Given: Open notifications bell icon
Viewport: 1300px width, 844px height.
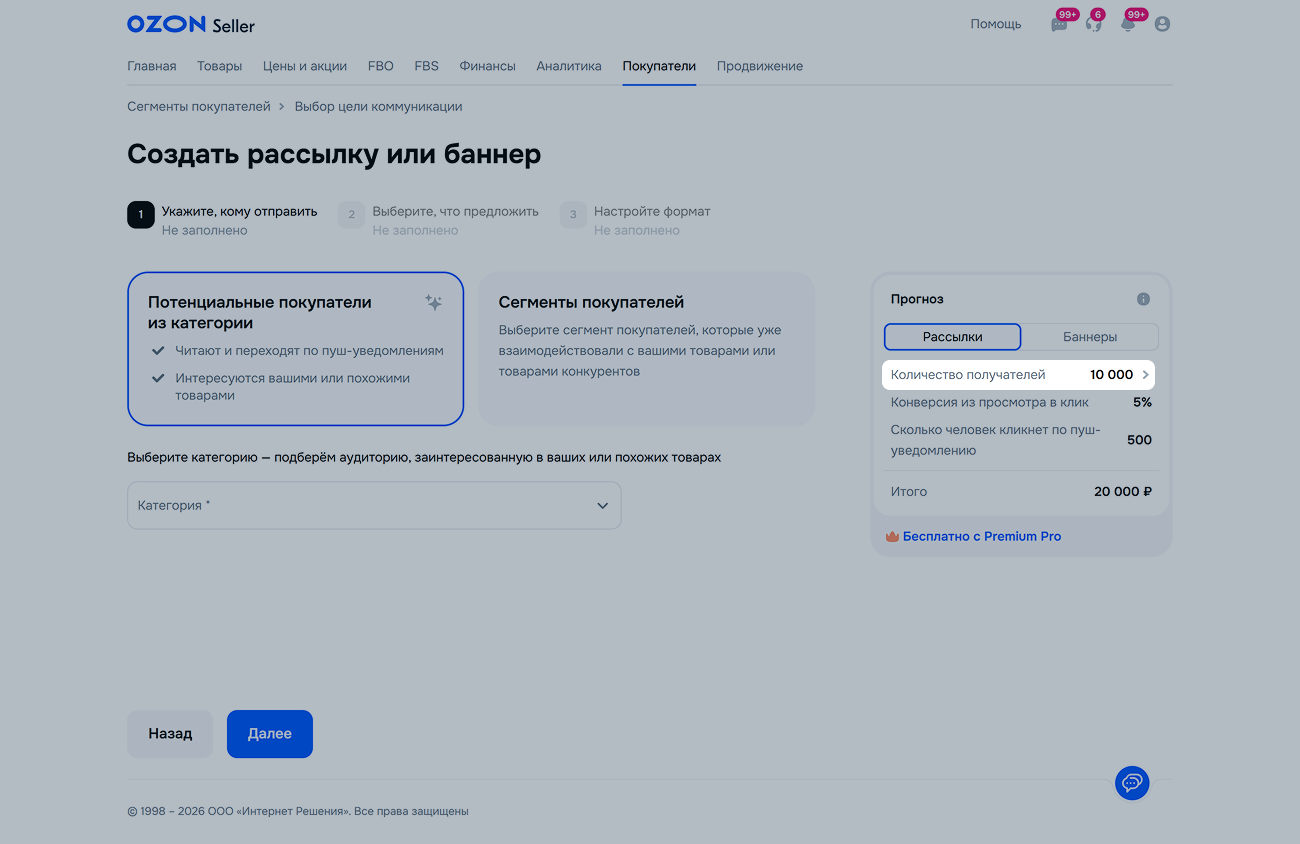Looking at the screenshot, I should click(x=1128, y=24).
